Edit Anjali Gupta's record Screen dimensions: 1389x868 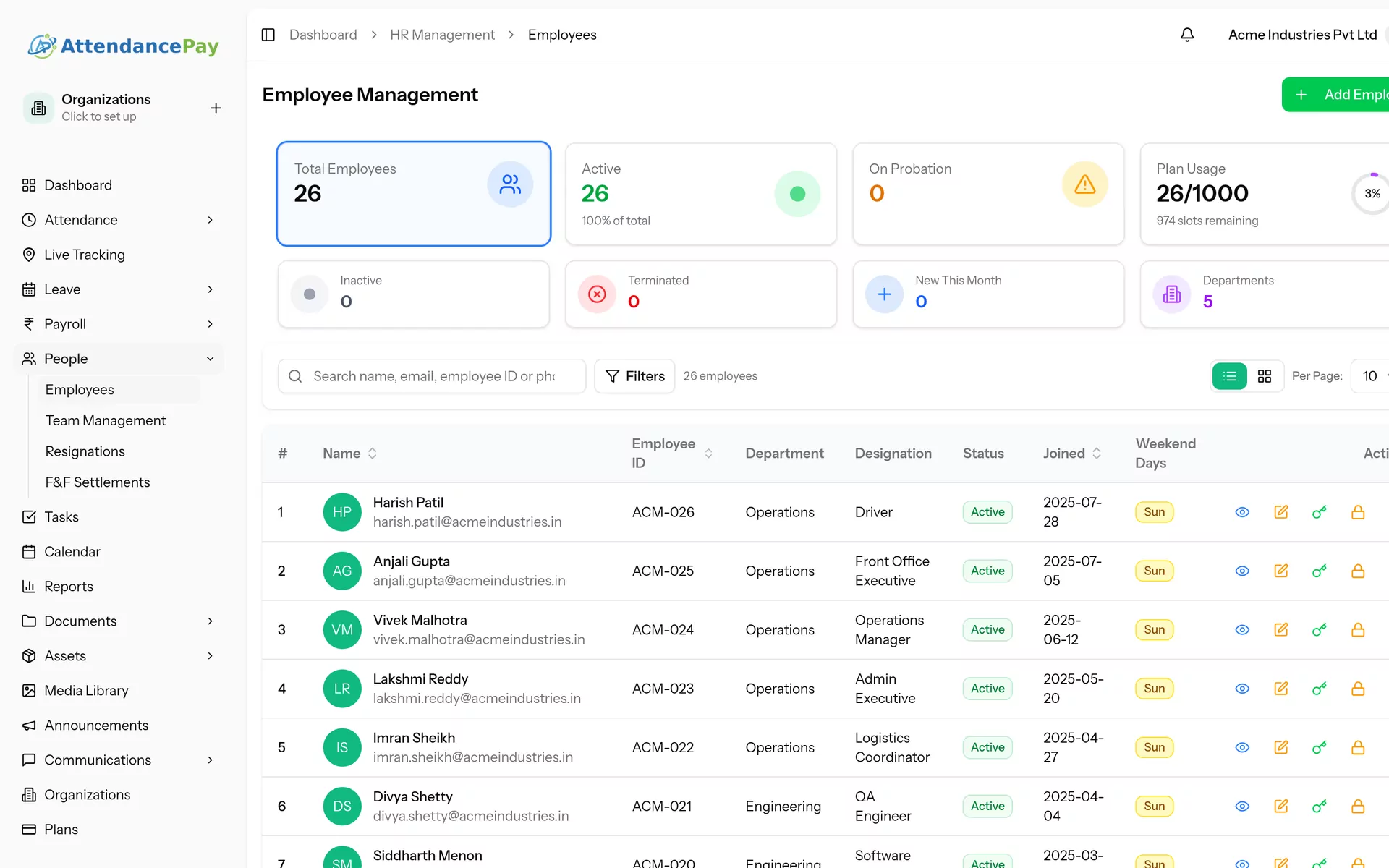point(1280,571)
